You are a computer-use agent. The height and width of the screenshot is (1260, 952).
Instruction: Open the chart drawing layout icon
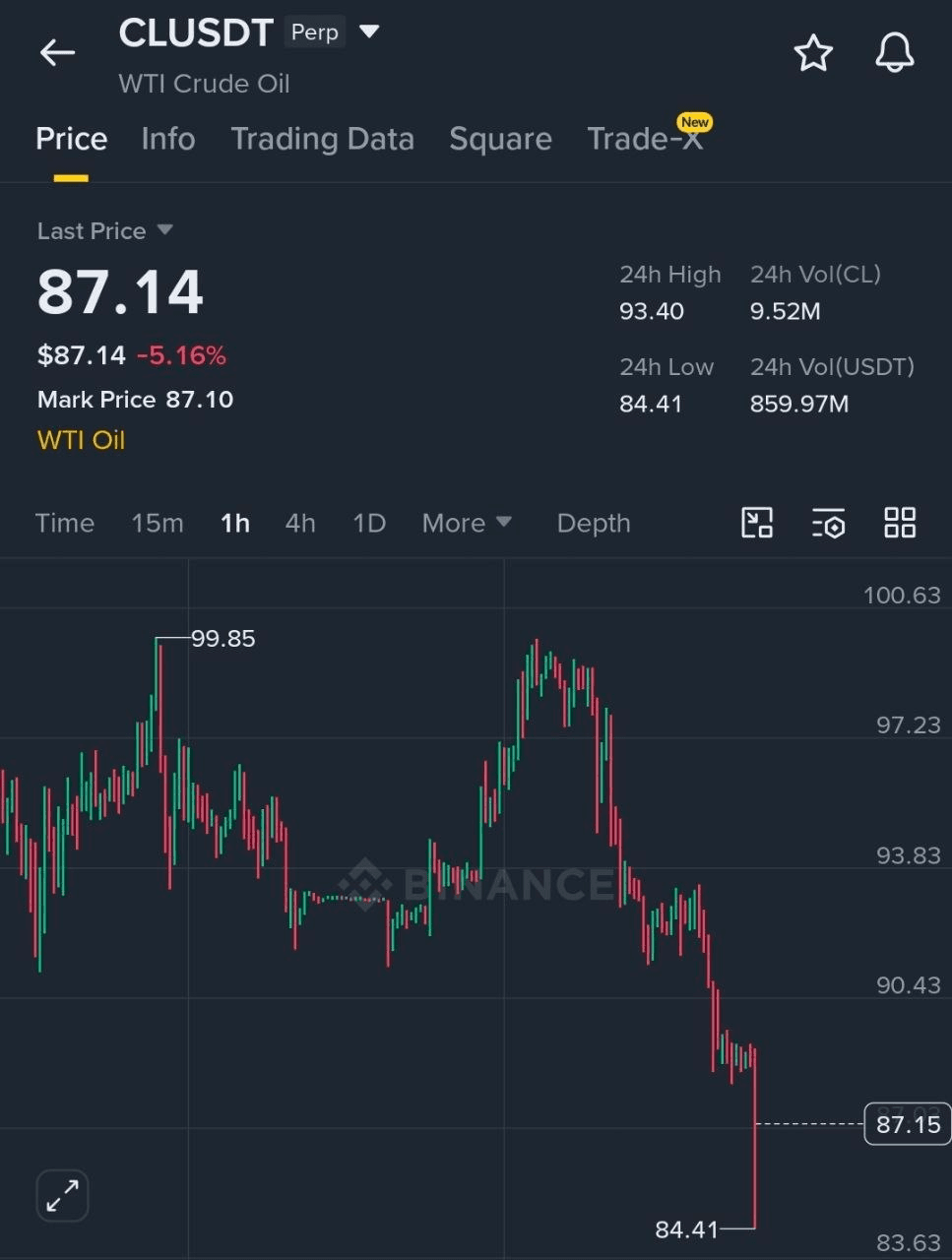pyautogui.click(x=756, y=523)
